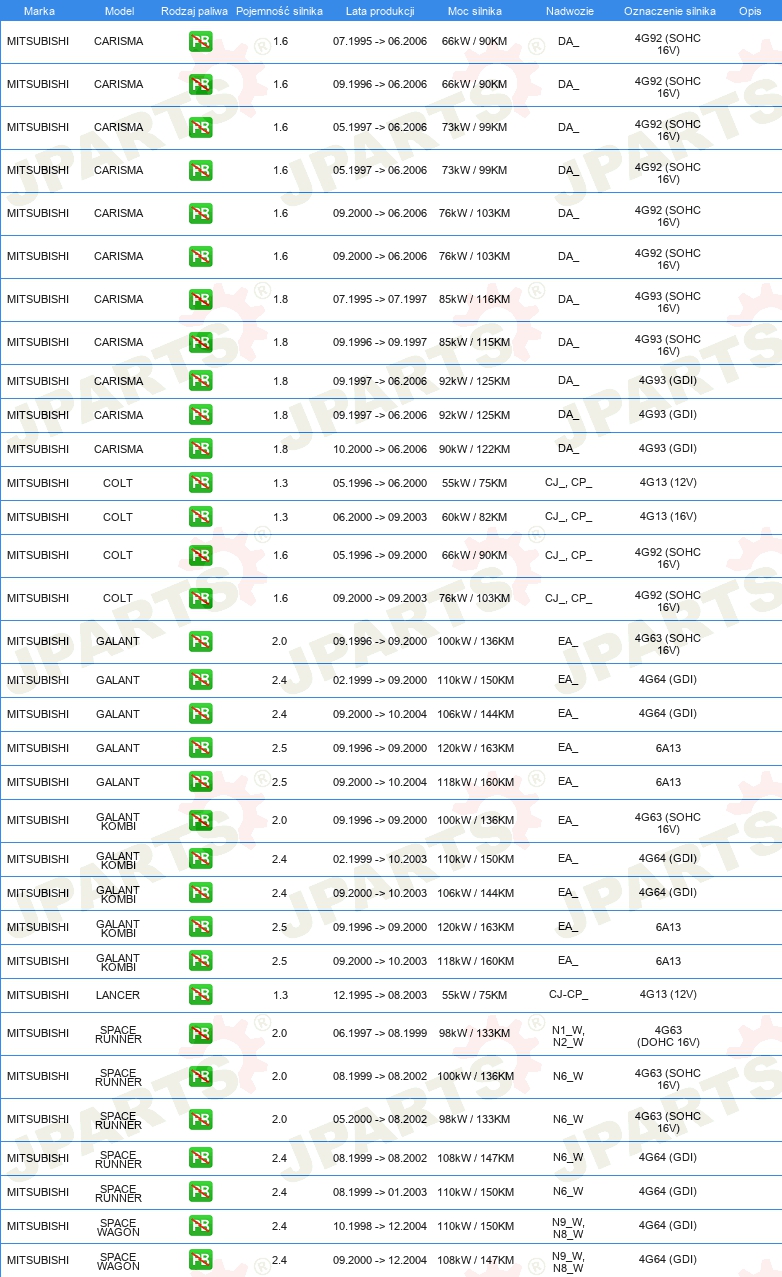
Task: Click the 60kW / 82KM power cell
Action: [x=476, y=516]
